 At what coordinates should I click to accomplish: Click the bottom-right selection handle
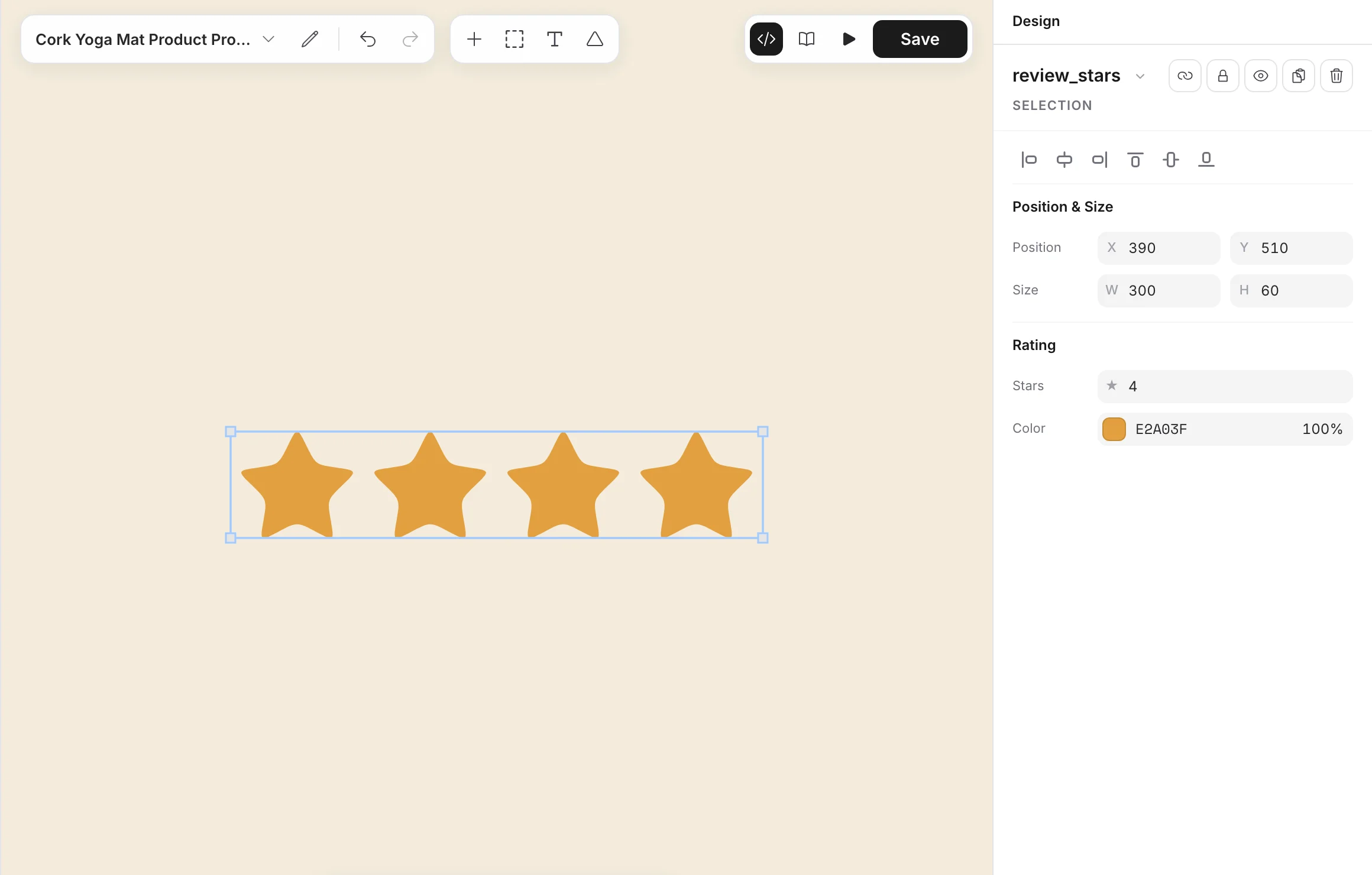pos(763,538)
